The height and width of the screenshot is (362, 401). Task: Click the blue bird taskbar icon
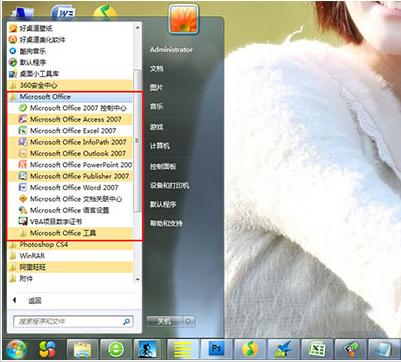[x=283, y=349]
